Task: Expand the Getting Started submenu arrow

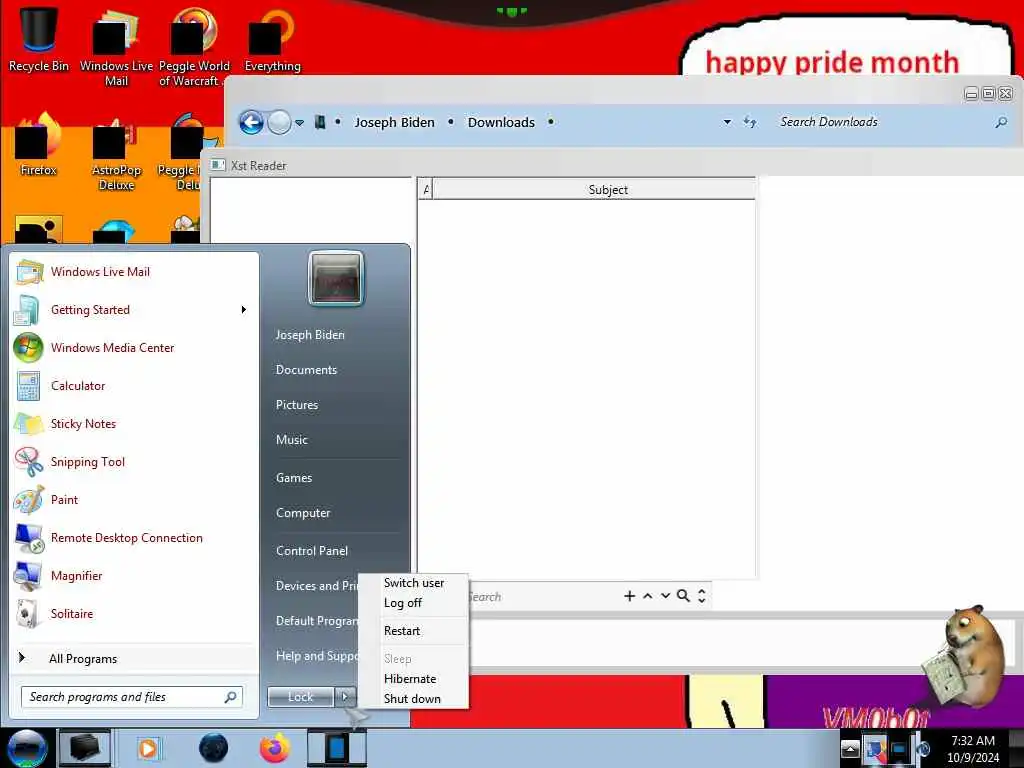Action: pos(244,310)
